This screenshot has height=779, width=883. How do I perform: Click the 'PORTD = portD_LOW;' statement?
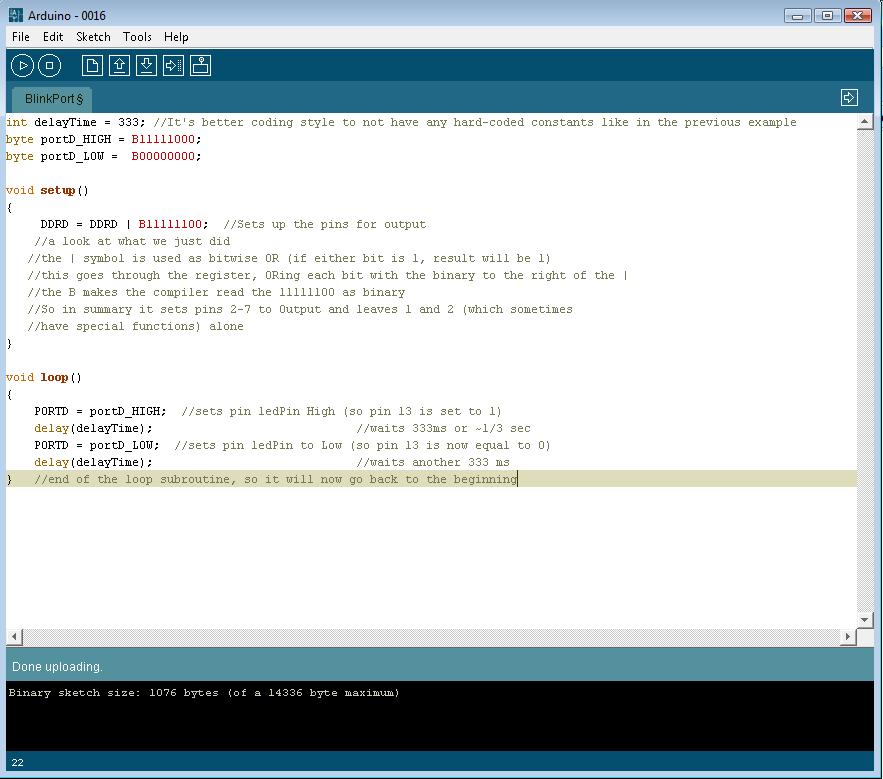tap(97, 445)
